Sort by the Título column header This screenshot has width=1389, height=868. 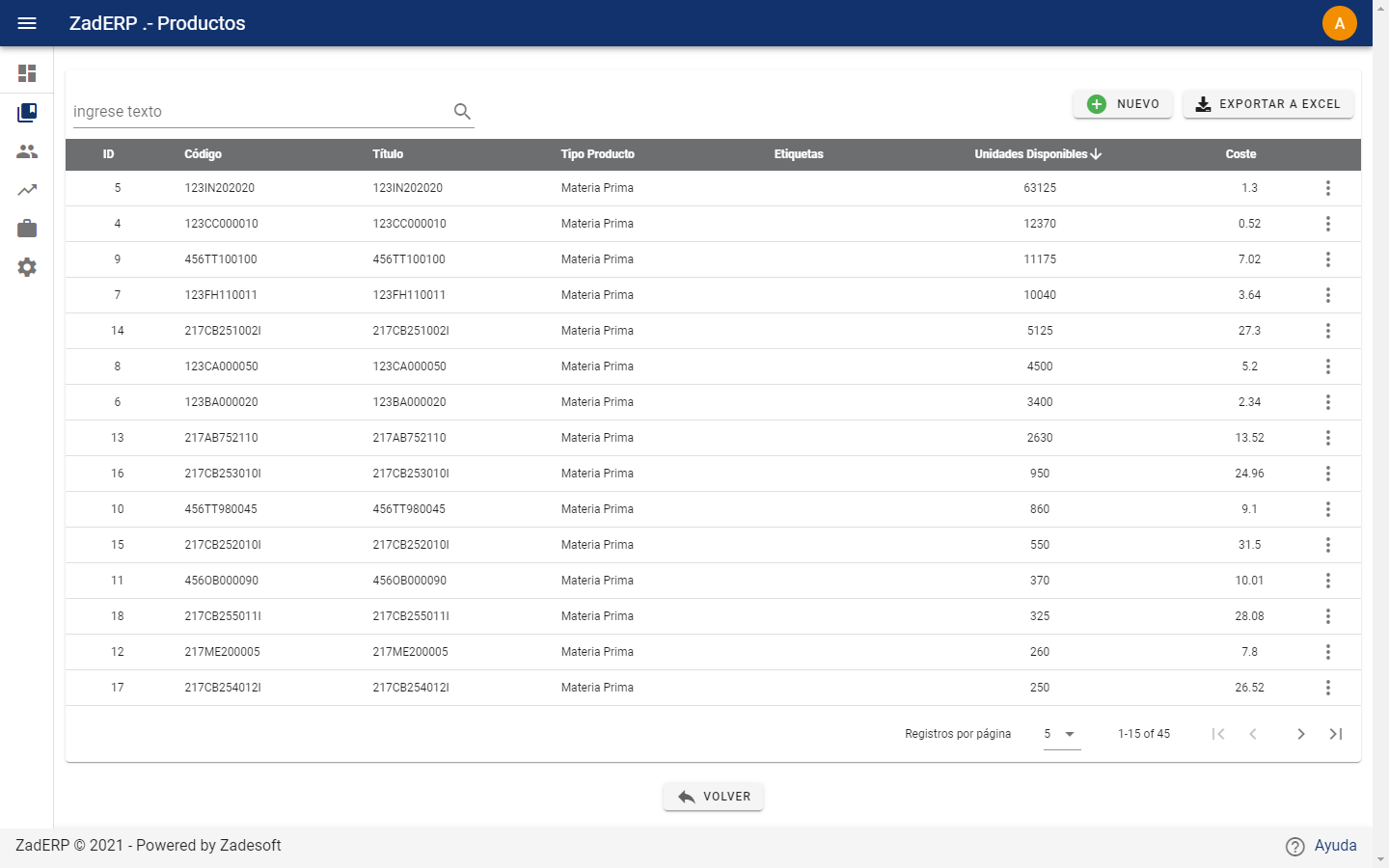pos(388,154)
